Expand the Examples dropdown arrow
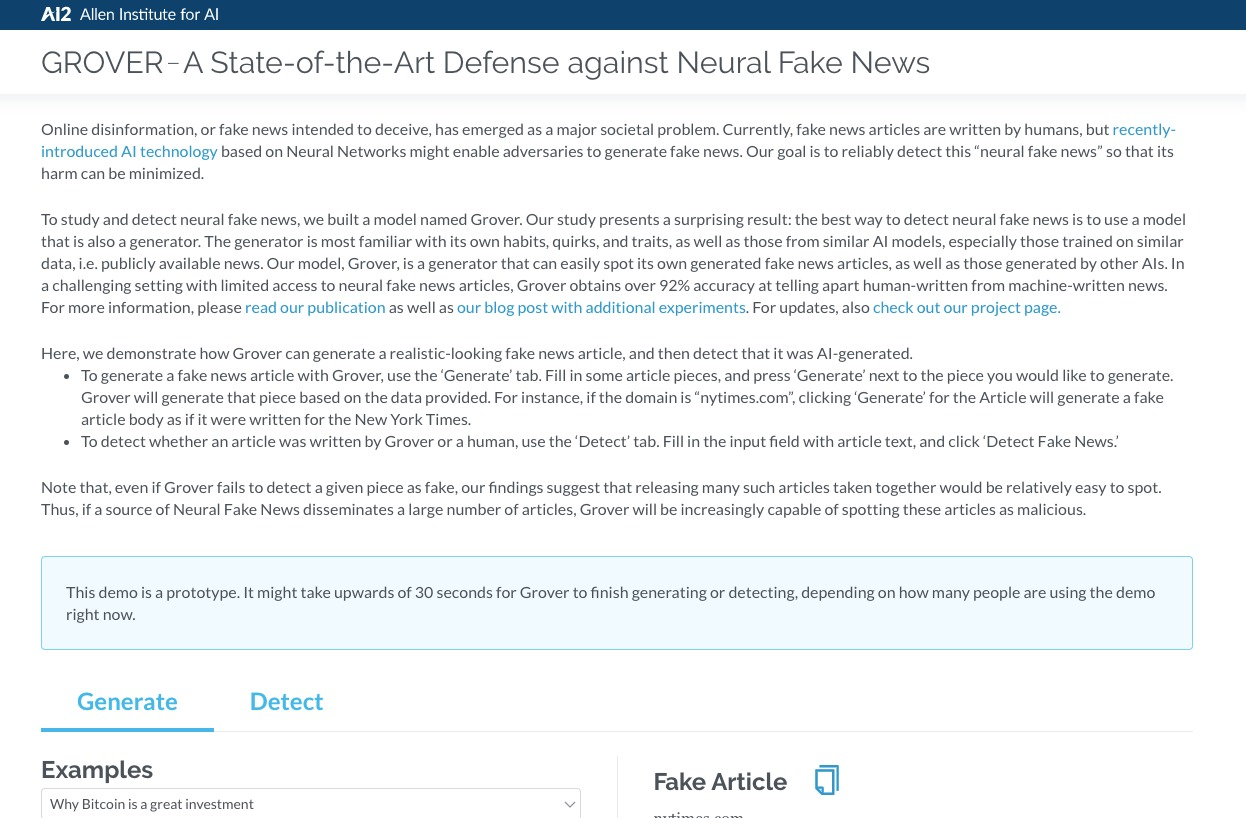1246x818 pixels. click(x=569, y=804)
